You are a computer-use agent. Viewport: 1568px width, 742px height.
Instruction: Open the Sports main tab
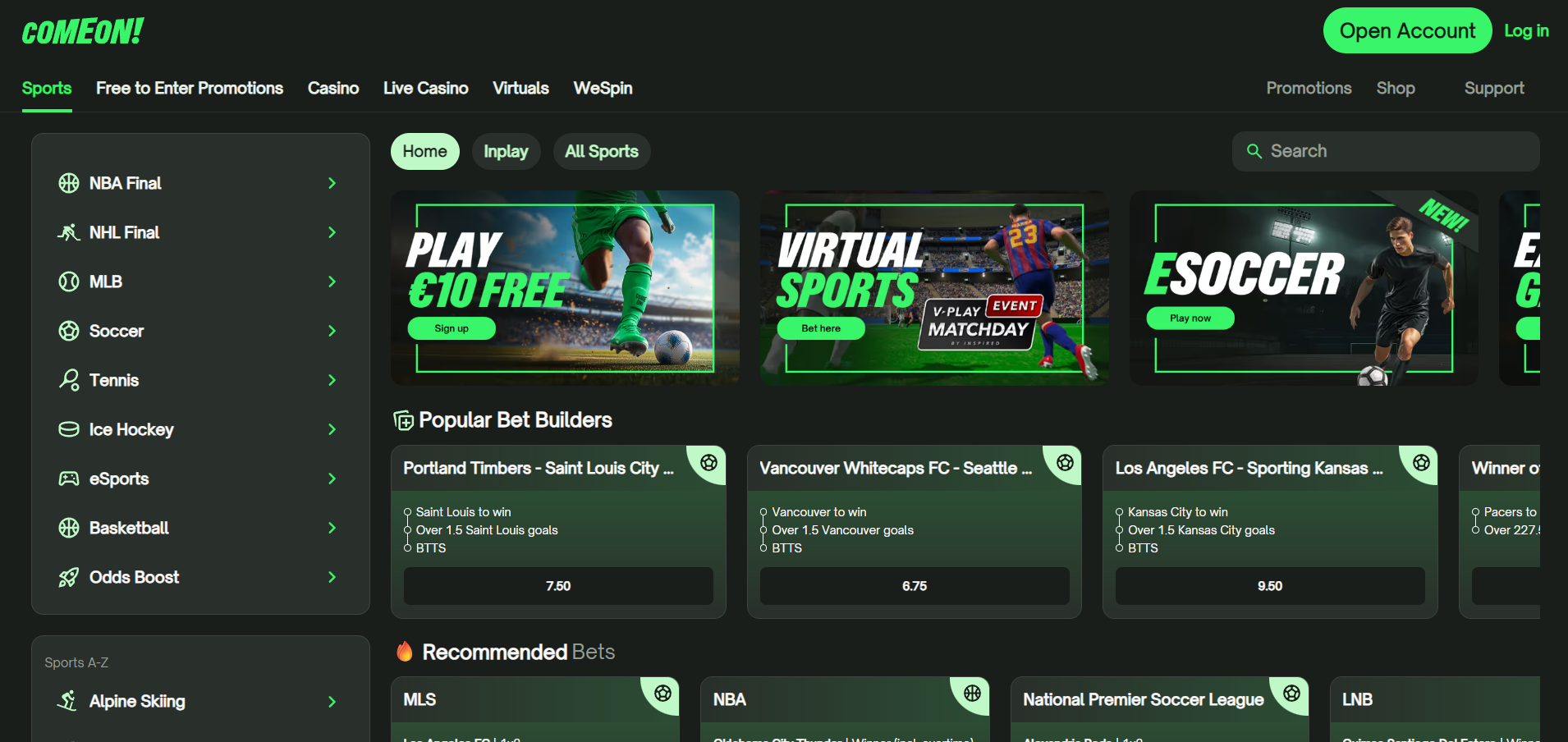click(x=47, y=88)
